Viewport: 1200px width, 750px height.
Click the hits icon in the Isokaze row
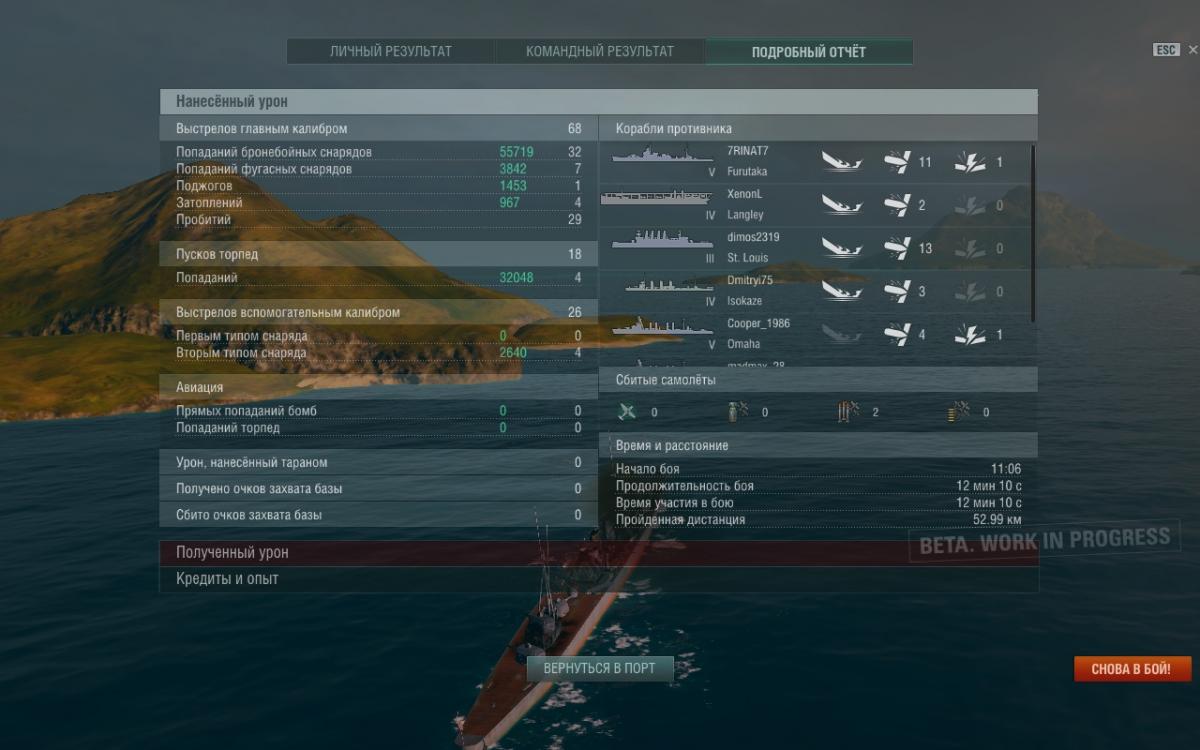[x=897, y=291]
